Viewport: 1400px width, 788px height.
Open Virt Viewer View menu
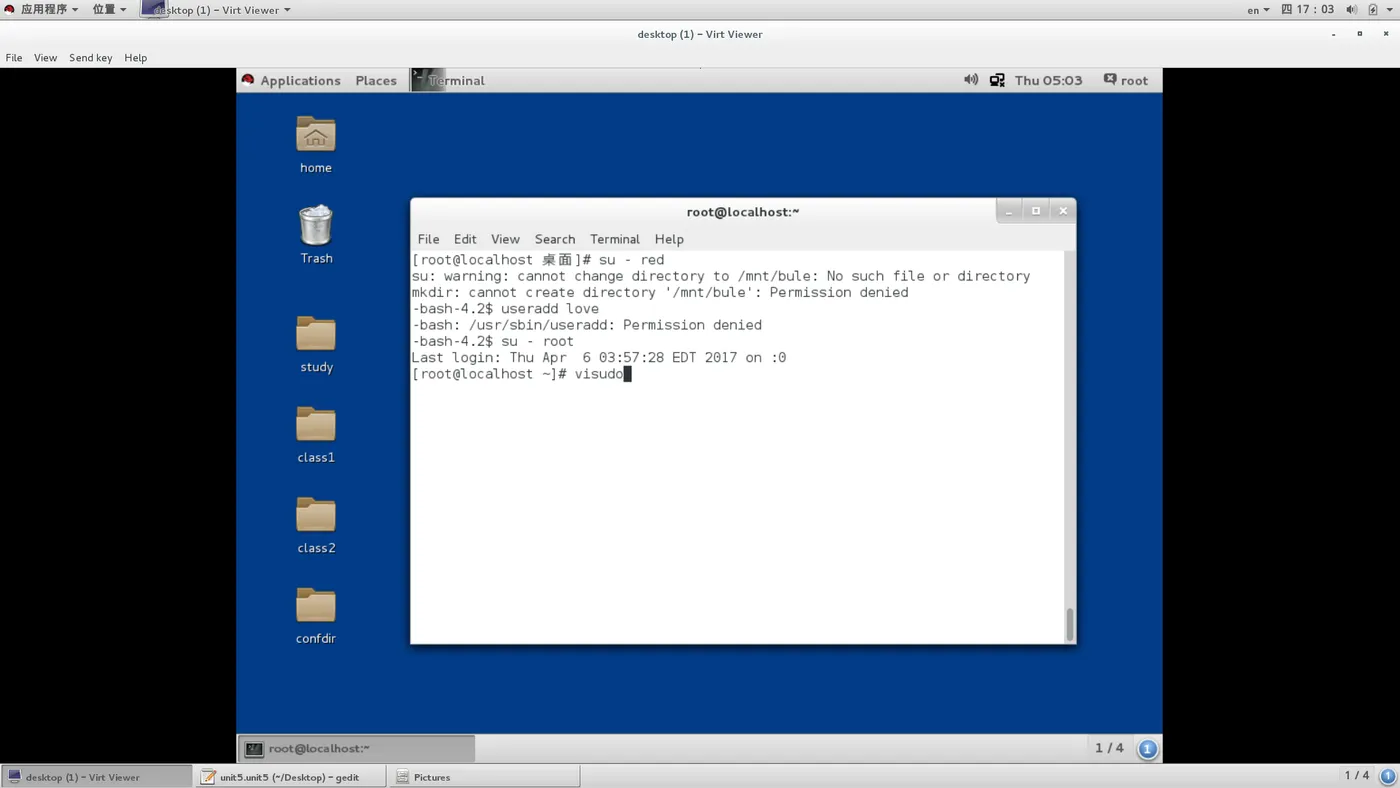tap(46, 58)
